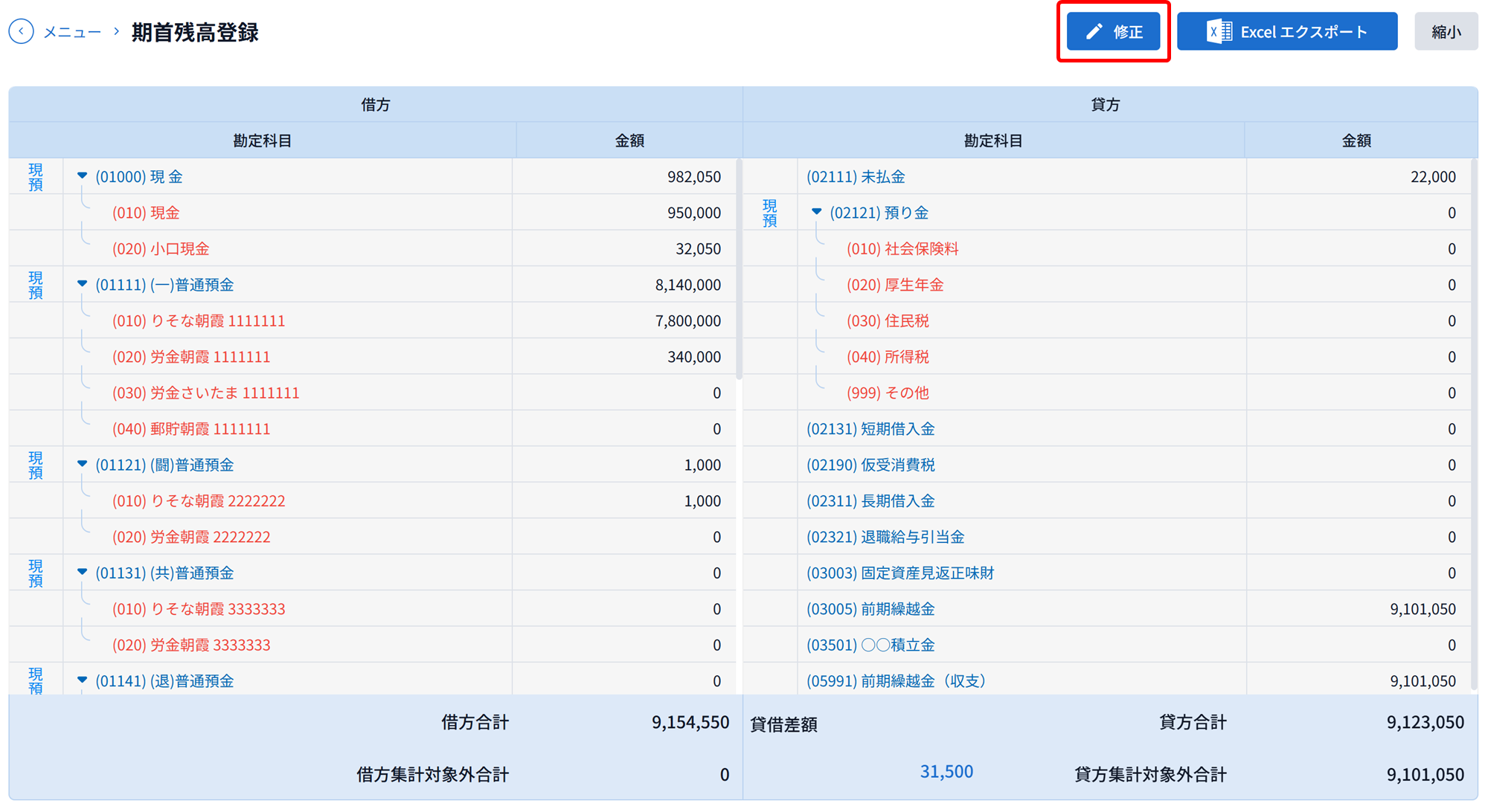Open the (02311) 長期借入金 account
The image size is (1488, 812).
coord(871,501)
